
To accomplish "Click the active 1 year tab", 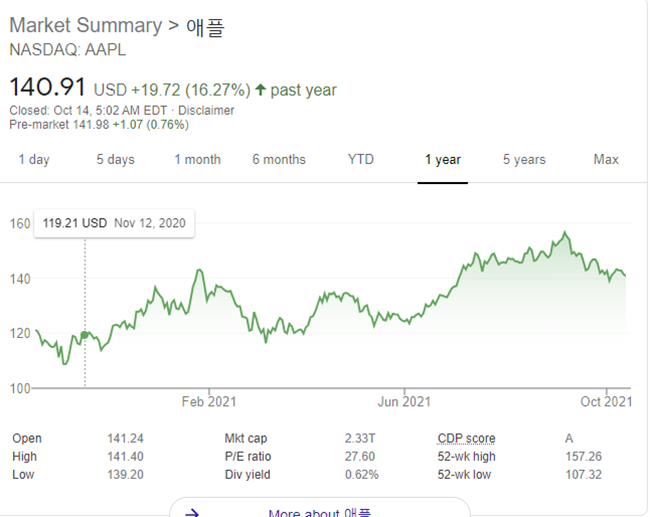I will pos(443,160).
